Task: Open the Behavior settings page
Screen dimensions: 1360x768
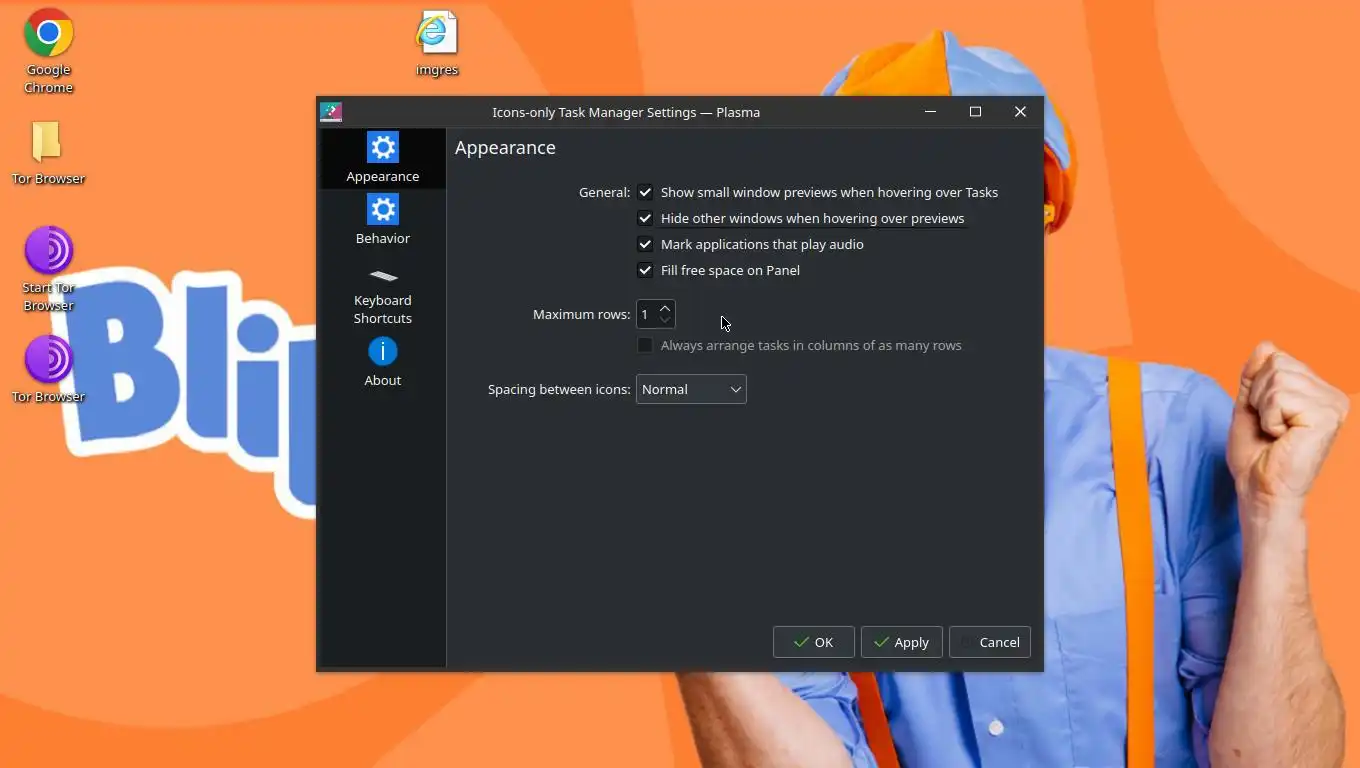Action: [x=382, y=220]
